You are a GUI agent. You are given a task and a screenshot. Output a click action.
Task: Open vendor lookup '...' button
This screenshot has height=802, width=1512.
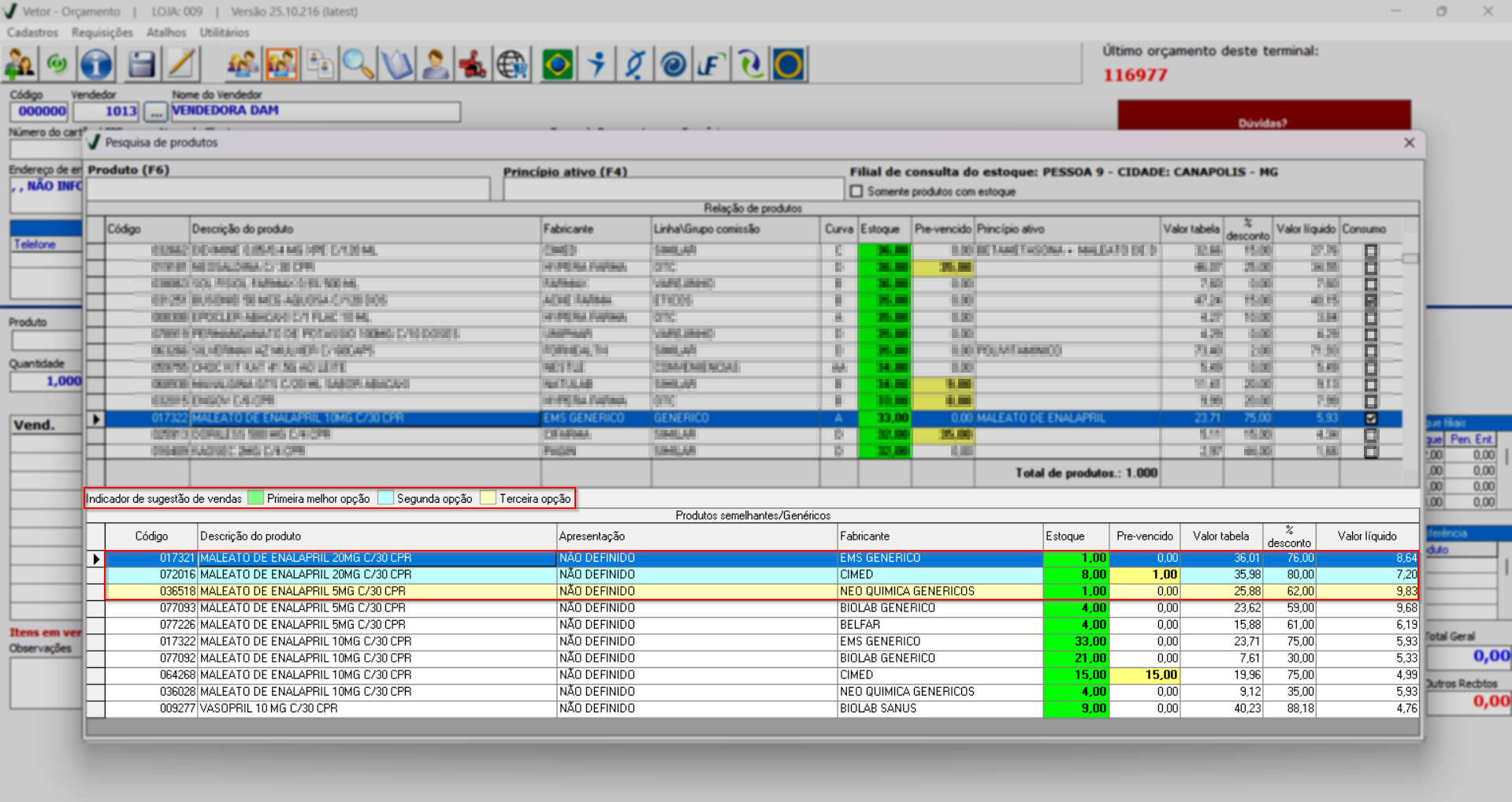point(155,112)
